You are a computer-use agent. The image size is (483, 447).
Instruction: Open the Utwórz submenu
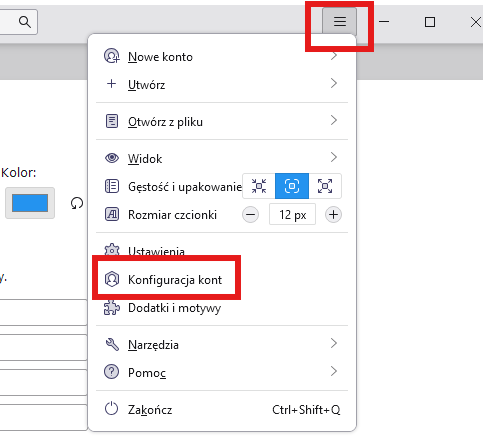[222, 84]
